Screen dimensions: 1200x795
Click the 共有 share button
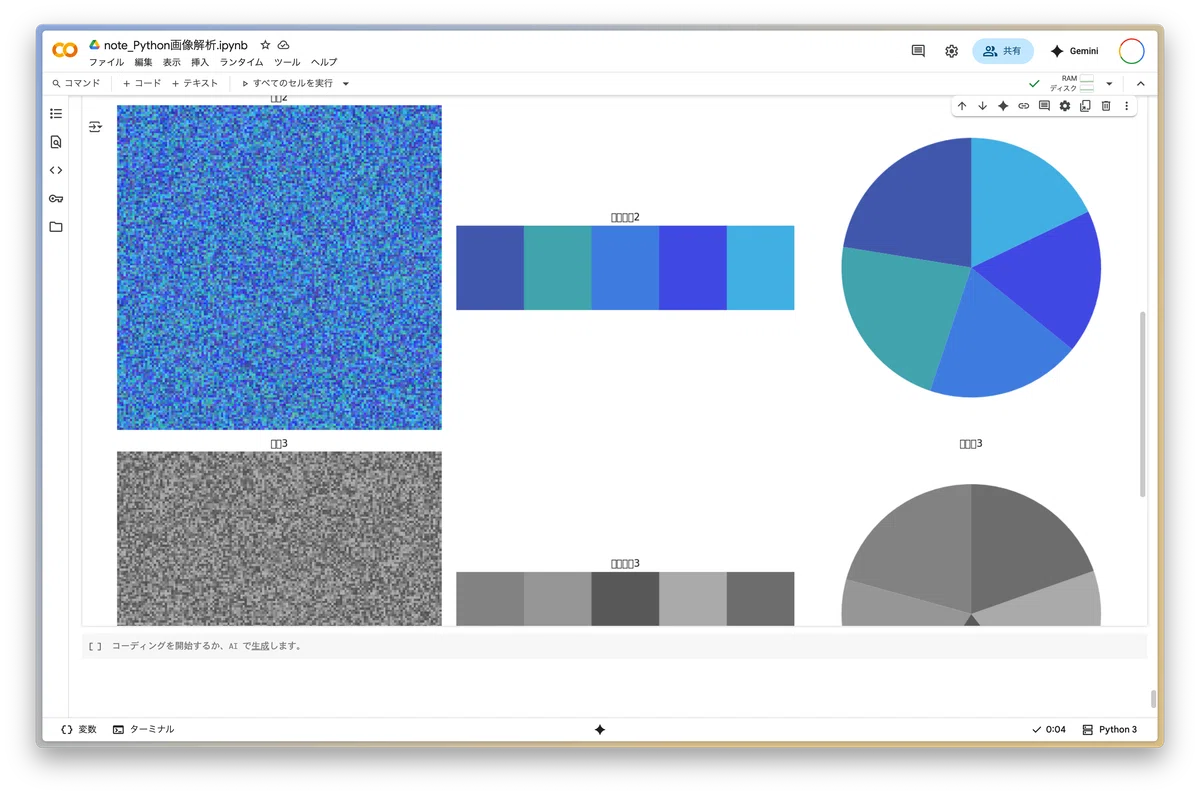click(1003, 51)
